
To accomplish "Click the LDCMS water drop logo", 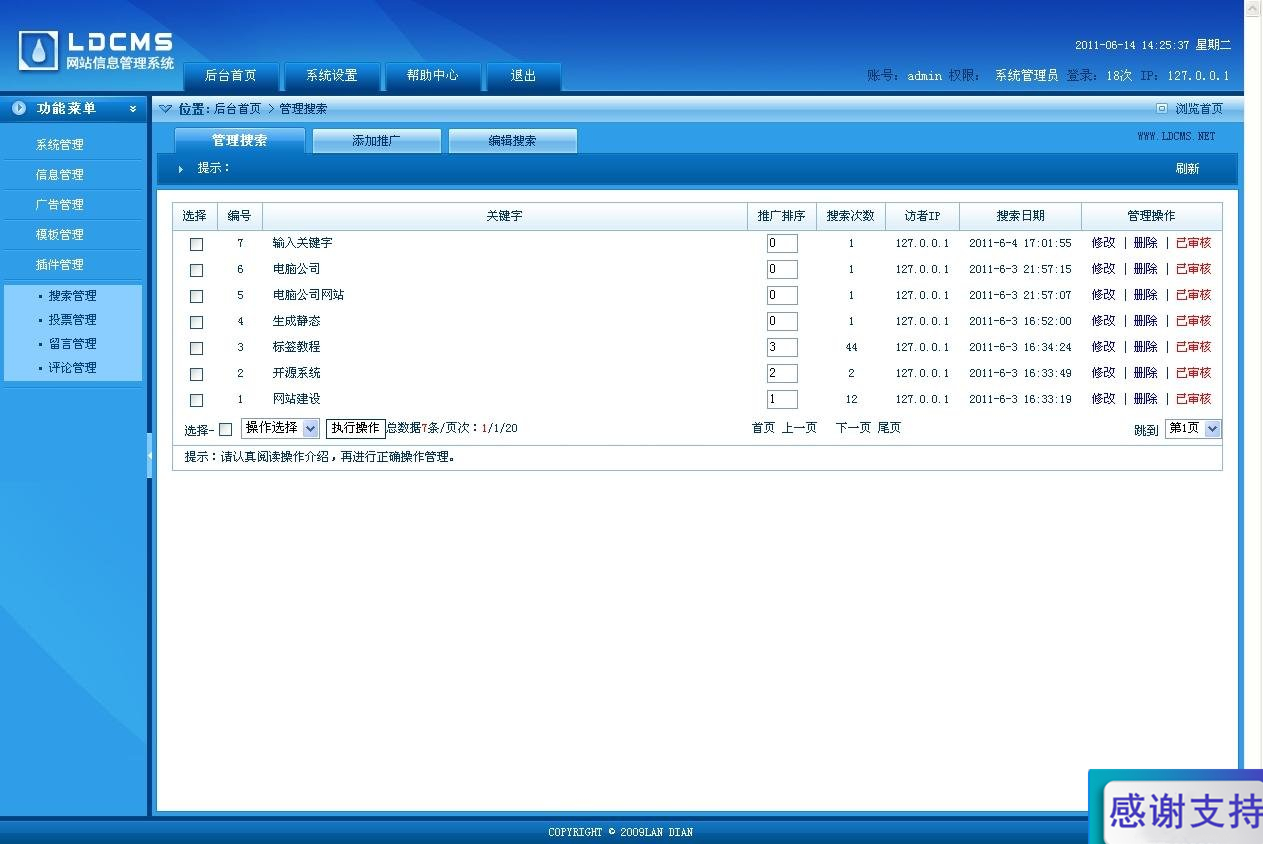I will coord(38,51).
